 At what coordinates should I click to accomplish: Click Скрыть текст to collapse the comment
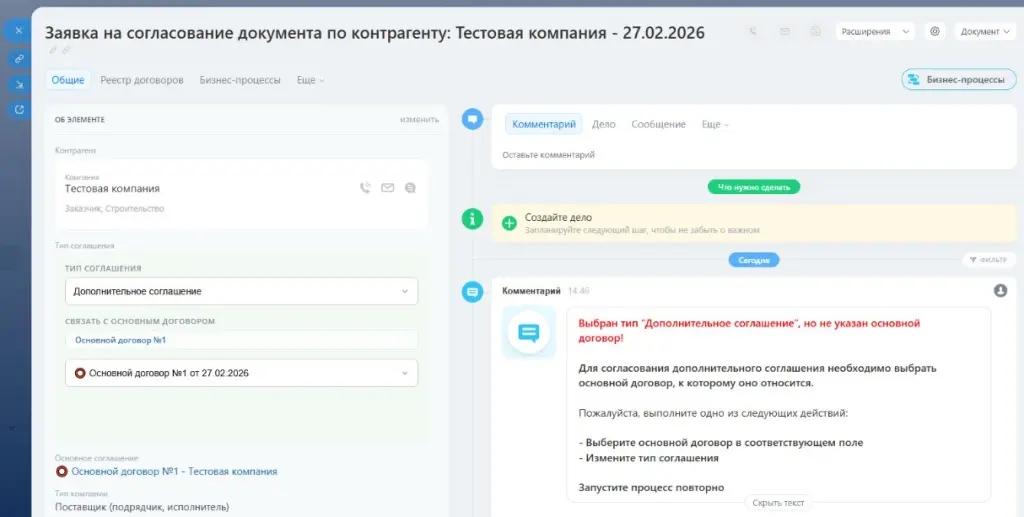(777, 503)
